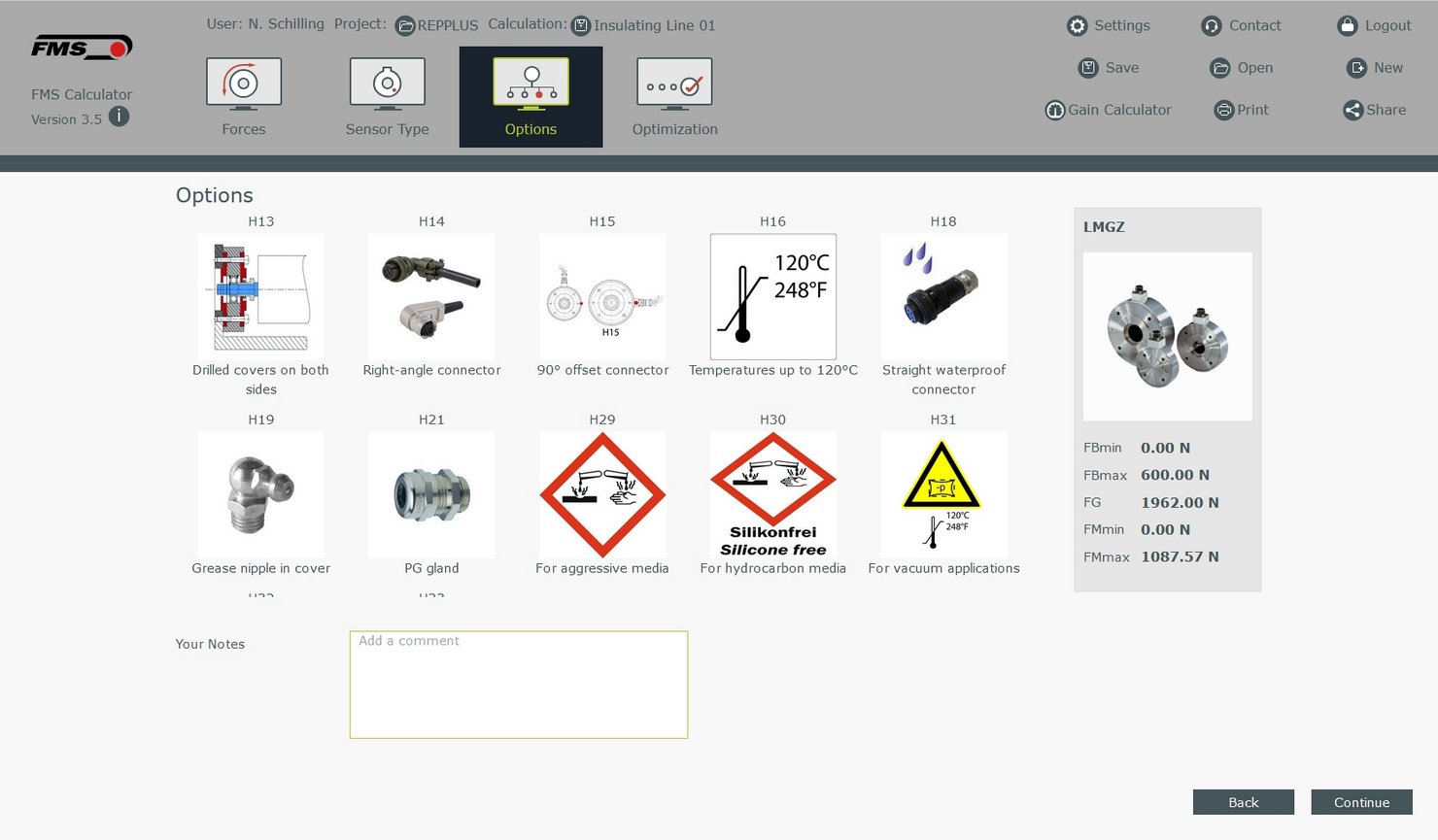Select H16 temperature 120°C option image
This screenshot has width=1438, height=840.
pyautogui.click(x=773, y=297)
